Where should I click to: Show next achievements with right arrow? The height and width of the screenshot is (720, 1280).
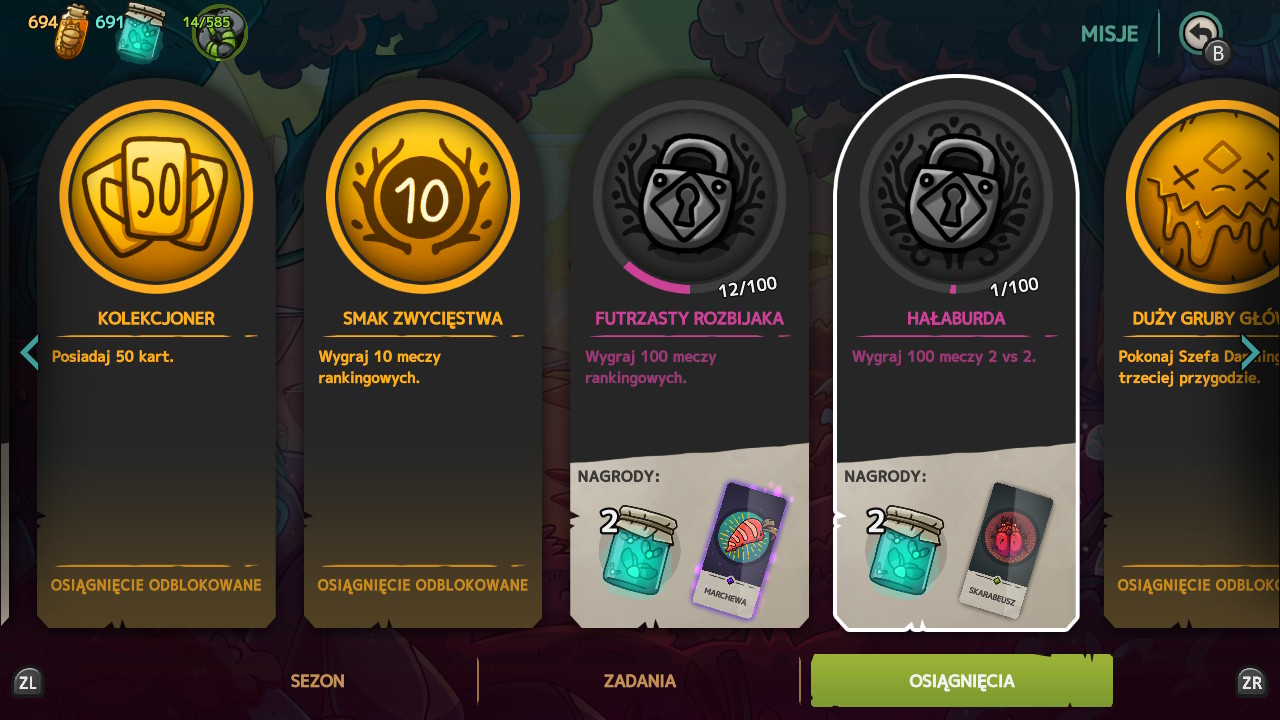[1250, 352]
